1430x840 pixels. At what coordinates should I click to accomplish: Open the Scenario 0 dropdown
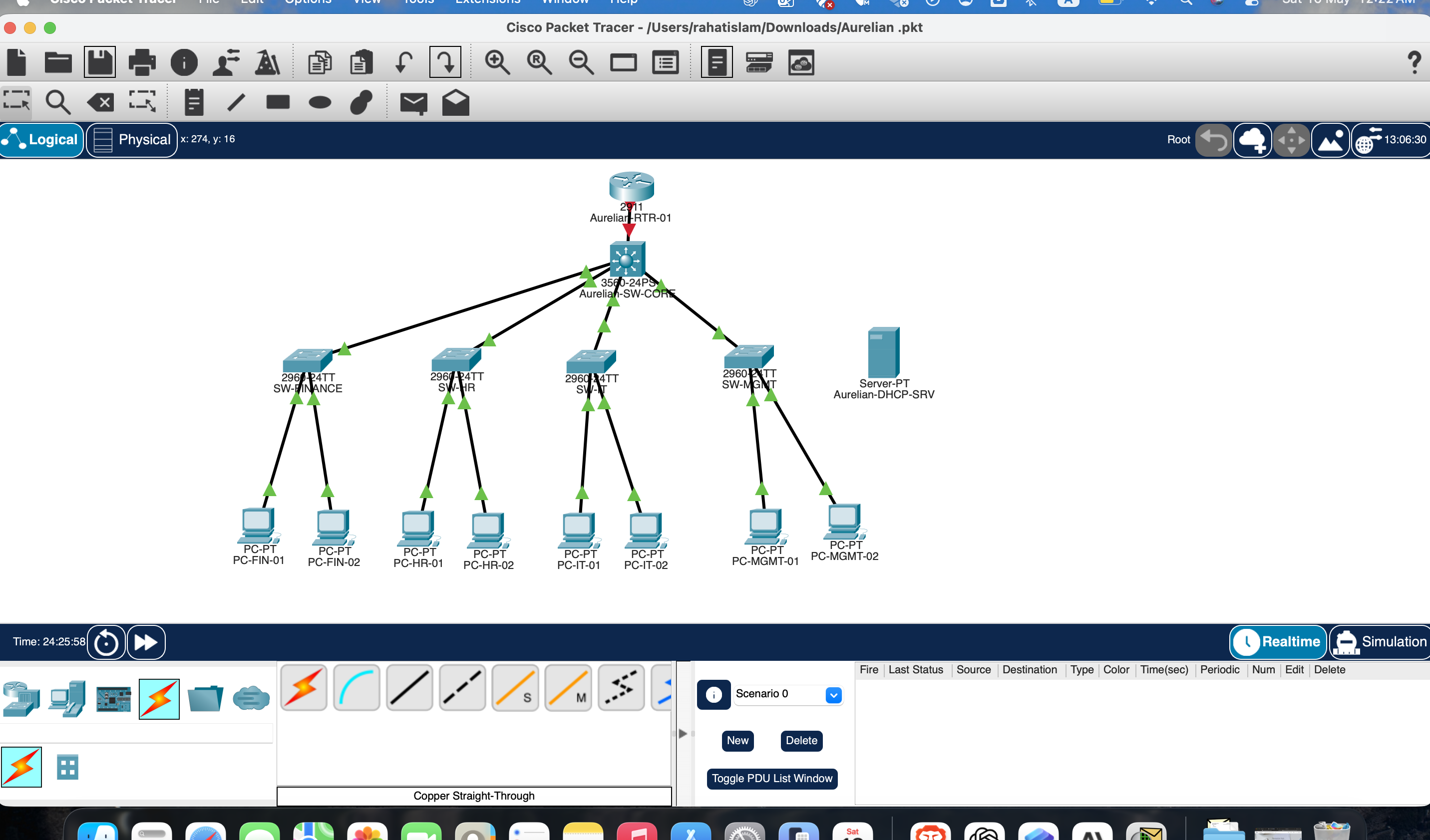pyautogui.click(x=789, y=694)
